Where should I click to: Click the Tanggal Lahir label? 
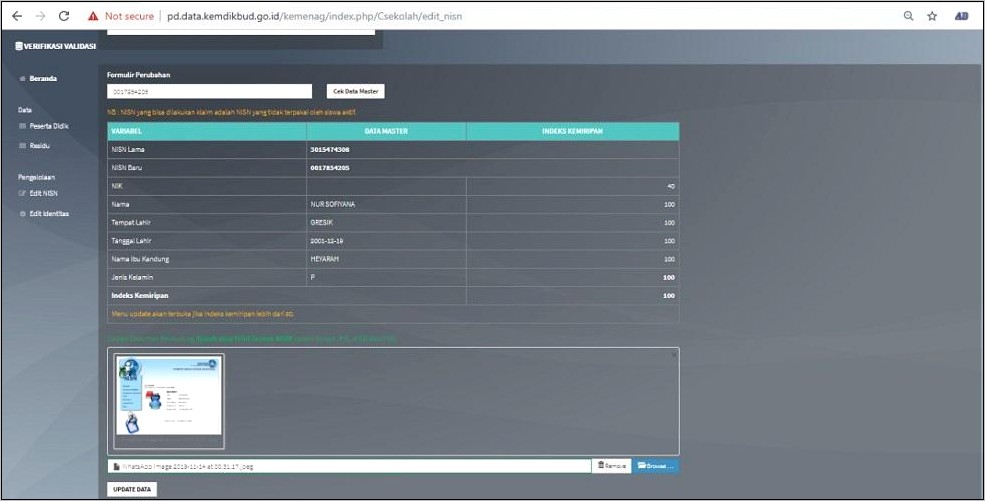[x=131, y=241]
